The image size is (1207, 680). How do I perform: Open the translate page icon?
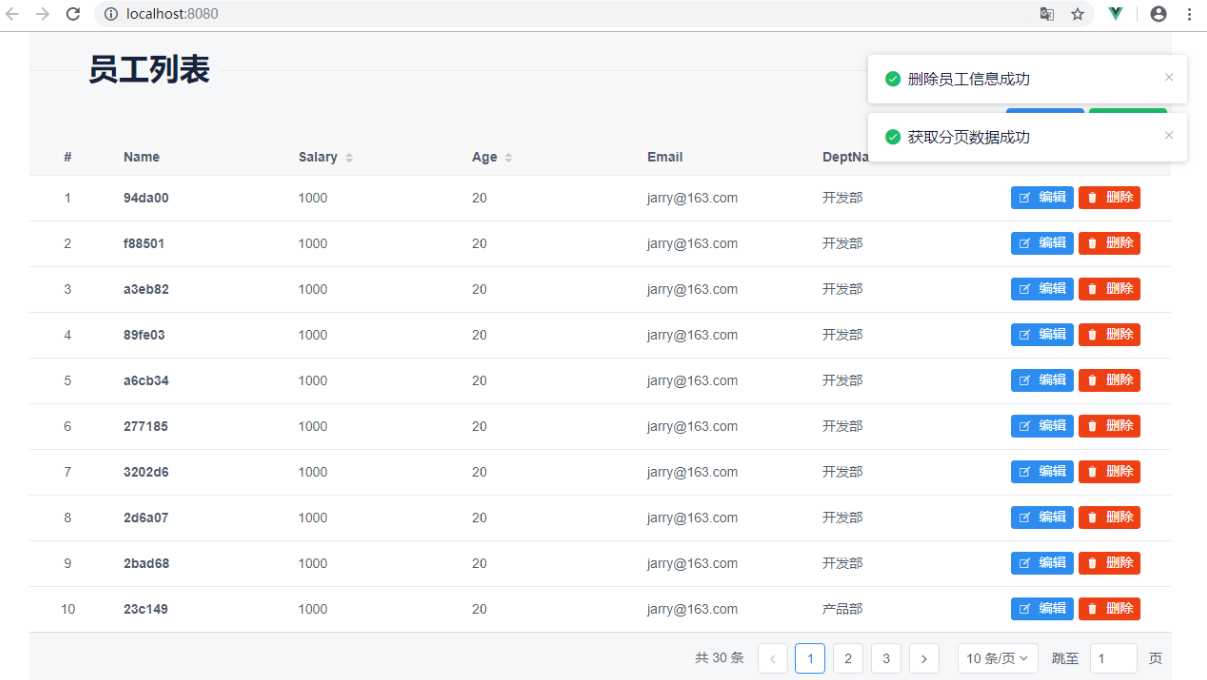[1047, 14]
